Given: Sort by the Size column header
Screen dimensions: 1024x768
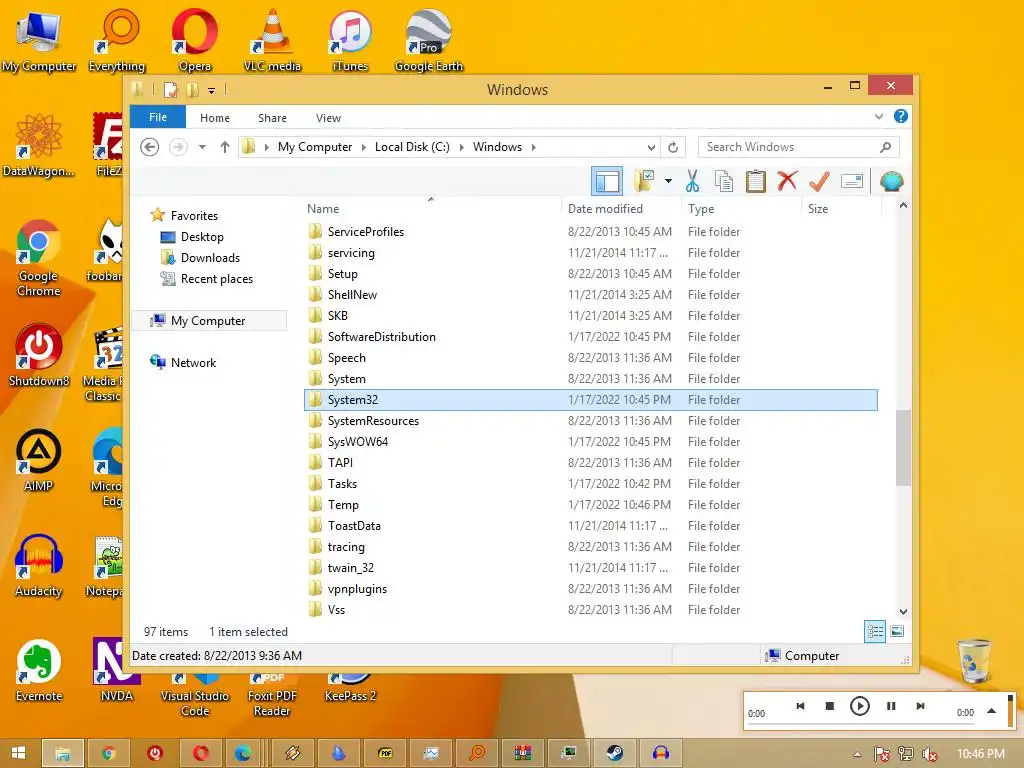Looking at the screenshot, I should pyautogui.click(x=841, y=208).
